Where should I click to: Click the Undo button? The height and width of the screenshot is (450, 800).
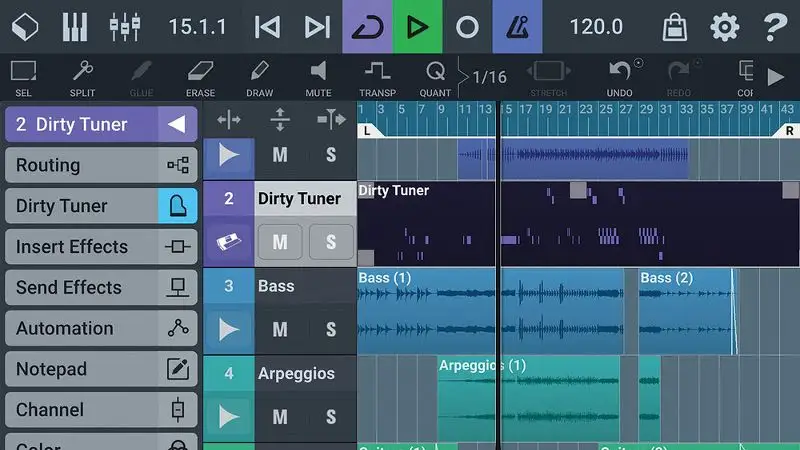coord(620,77)
